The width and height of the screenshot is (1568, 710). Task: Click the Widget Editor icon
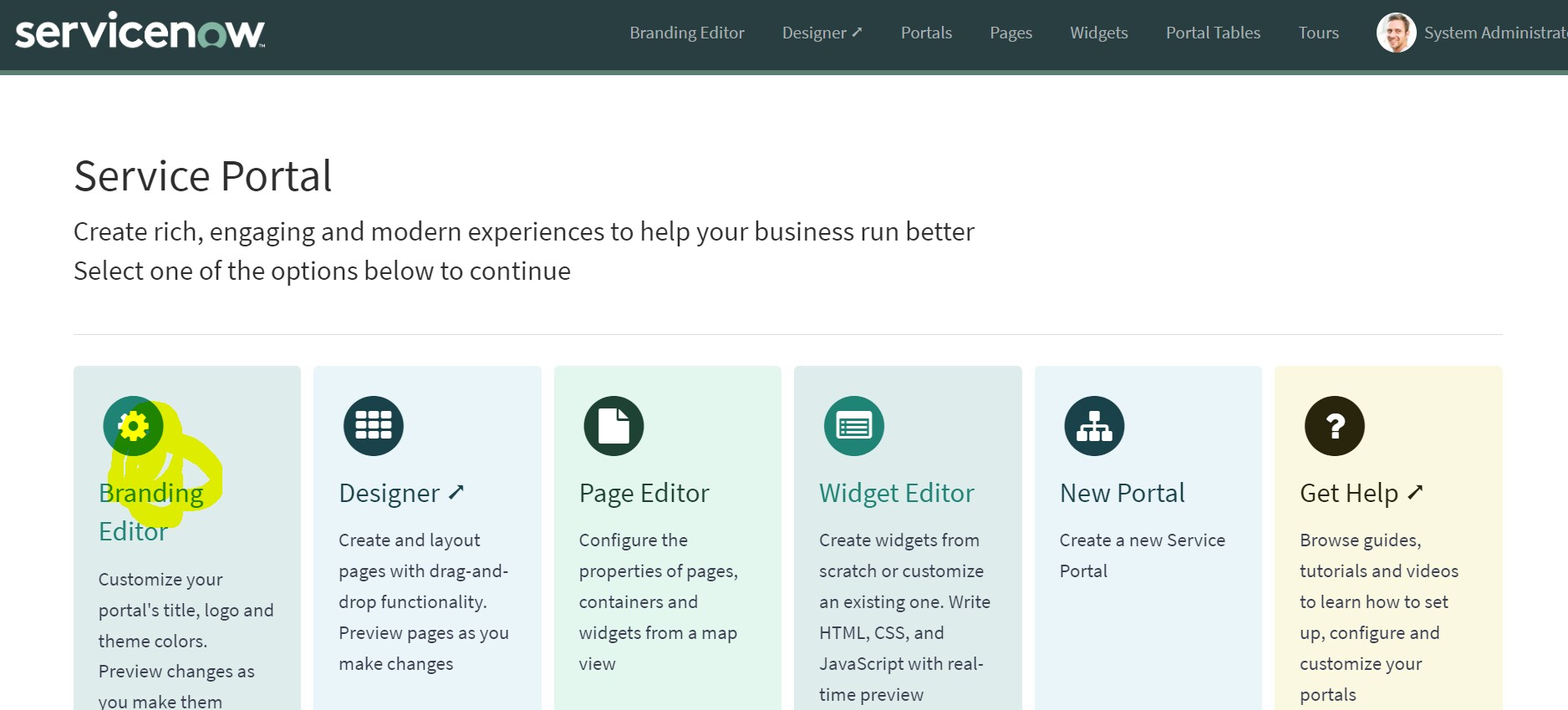click(854, 426)
